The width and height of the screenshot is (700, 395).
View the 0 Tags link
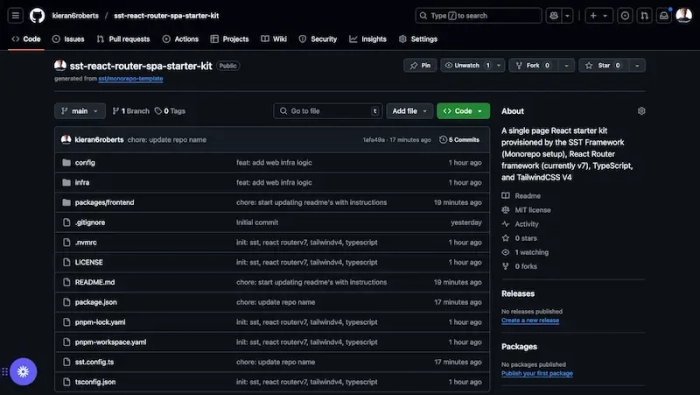tap(170, 111)
